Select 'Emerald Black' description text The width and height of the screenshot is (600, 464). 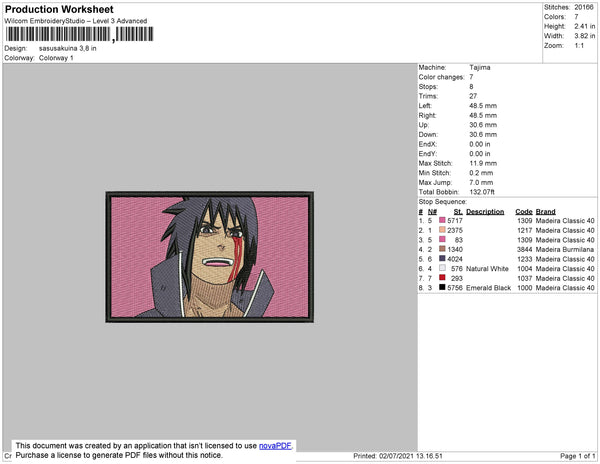(x=488, y=288)
